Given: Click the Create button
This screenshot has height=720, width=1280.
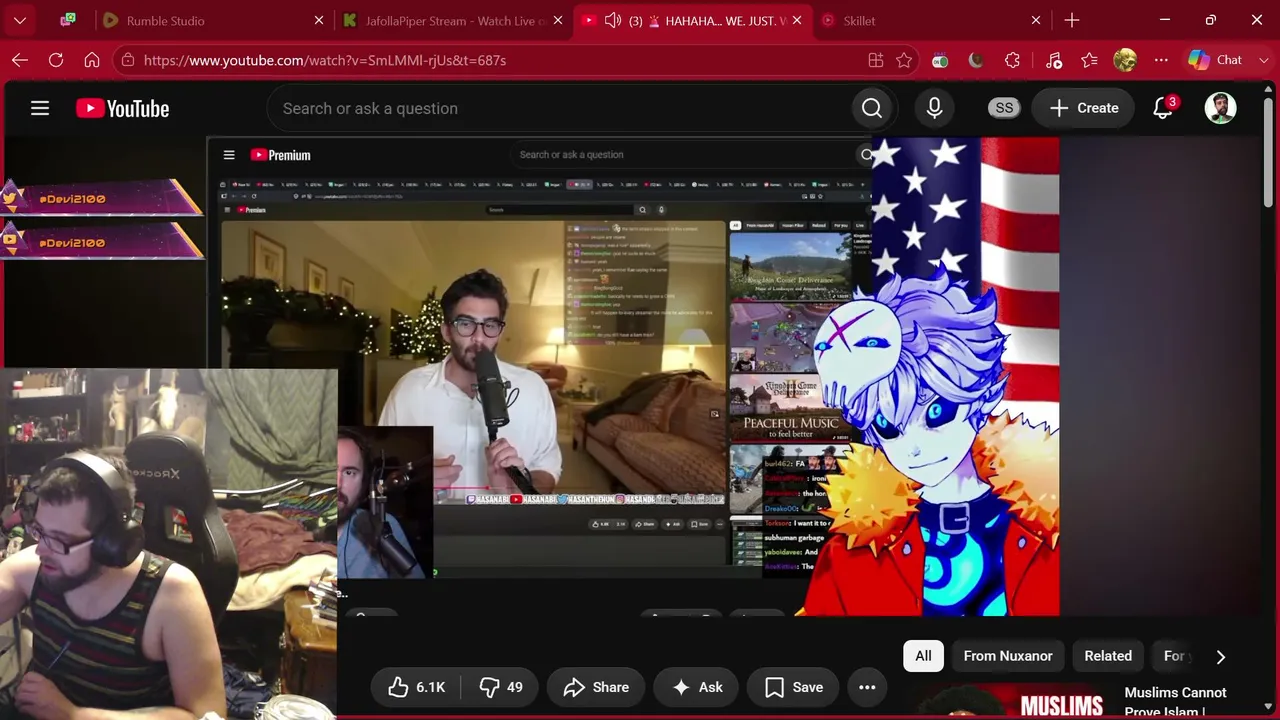Looking at the screenshot, I should pyautogui.click(x=1084, y=108).
